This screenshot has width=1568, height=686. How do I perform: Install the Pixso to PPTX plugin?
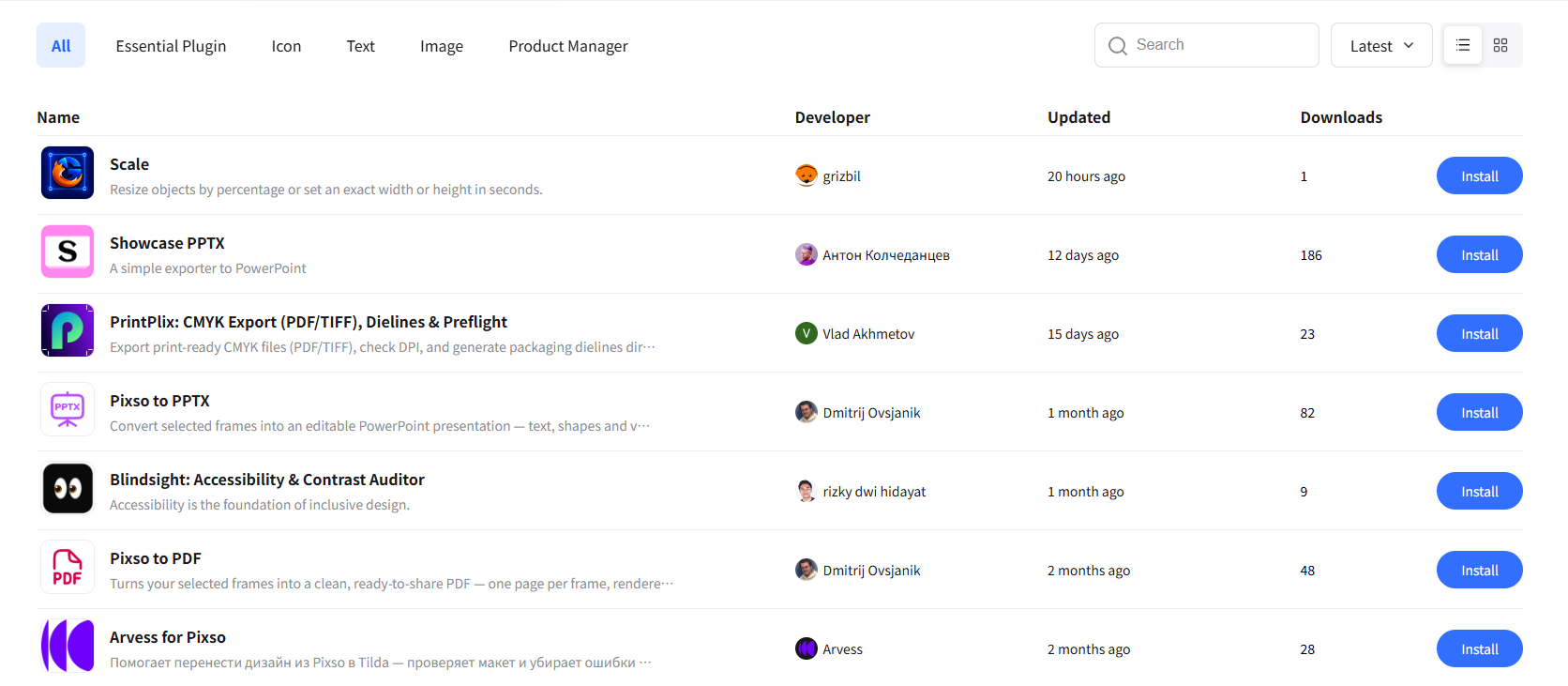pyautogui.click(x=1480, y=412)
